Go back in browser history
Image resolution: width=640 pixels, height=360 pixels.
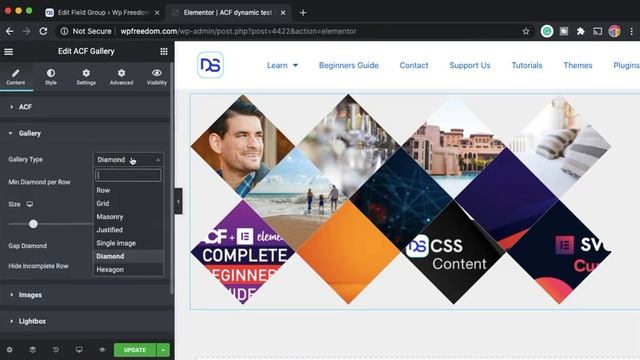click(x=9, y=31)
